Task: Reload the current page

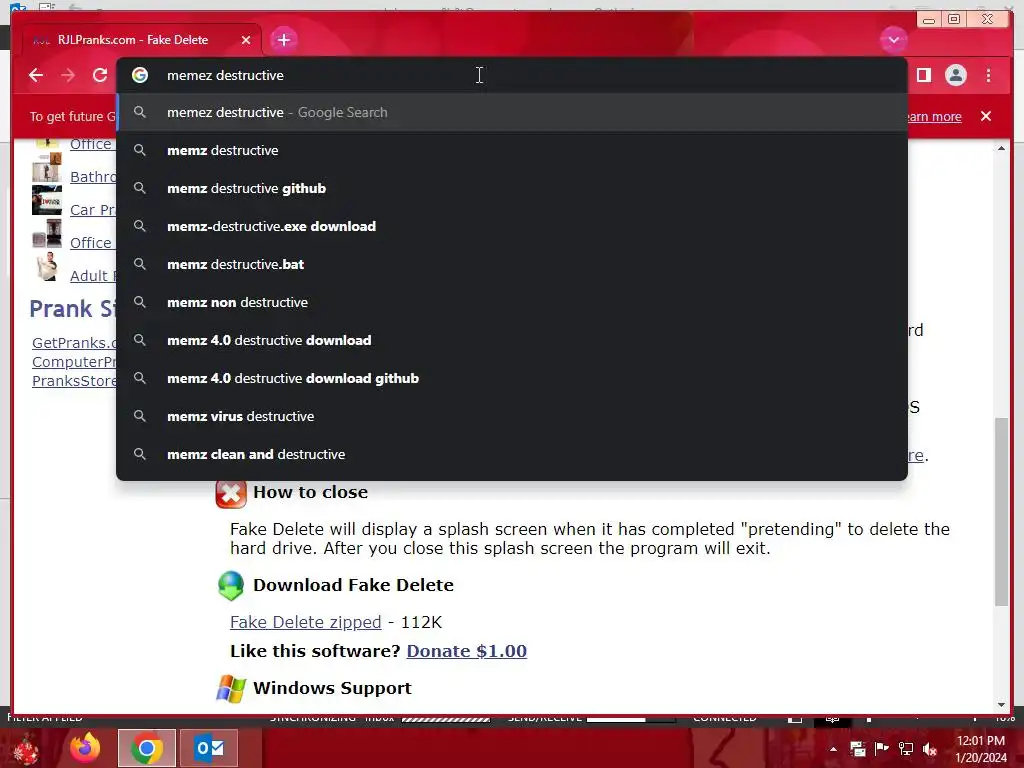Action: 100,75
